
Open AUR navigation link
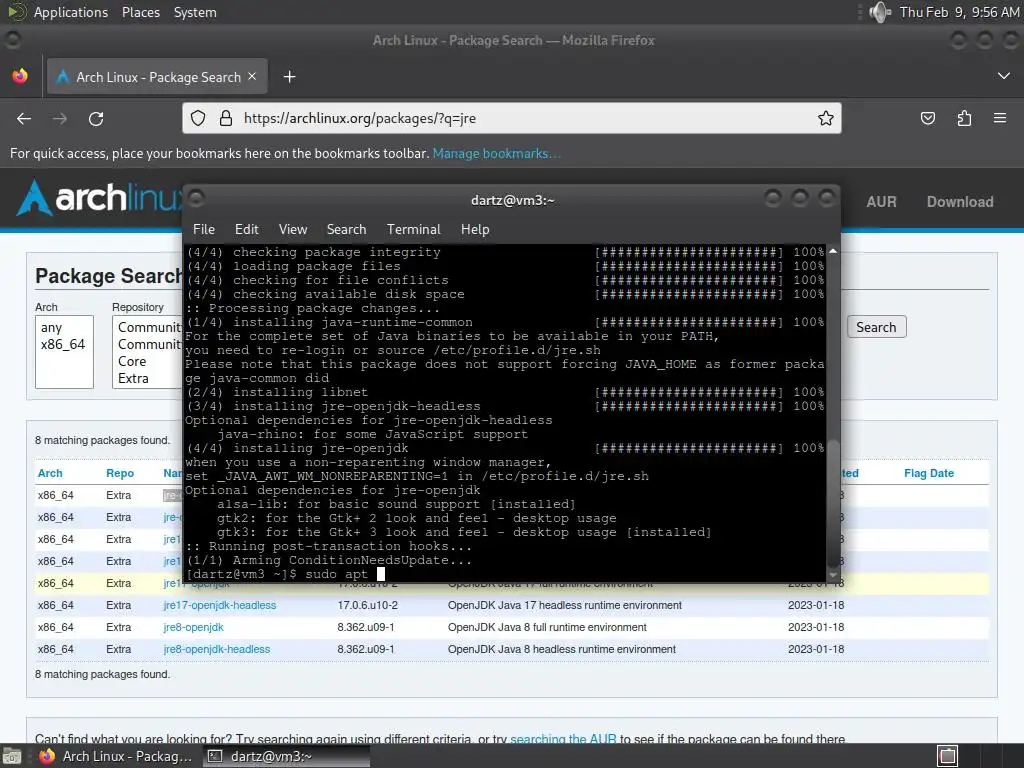(x=881, y=202)
